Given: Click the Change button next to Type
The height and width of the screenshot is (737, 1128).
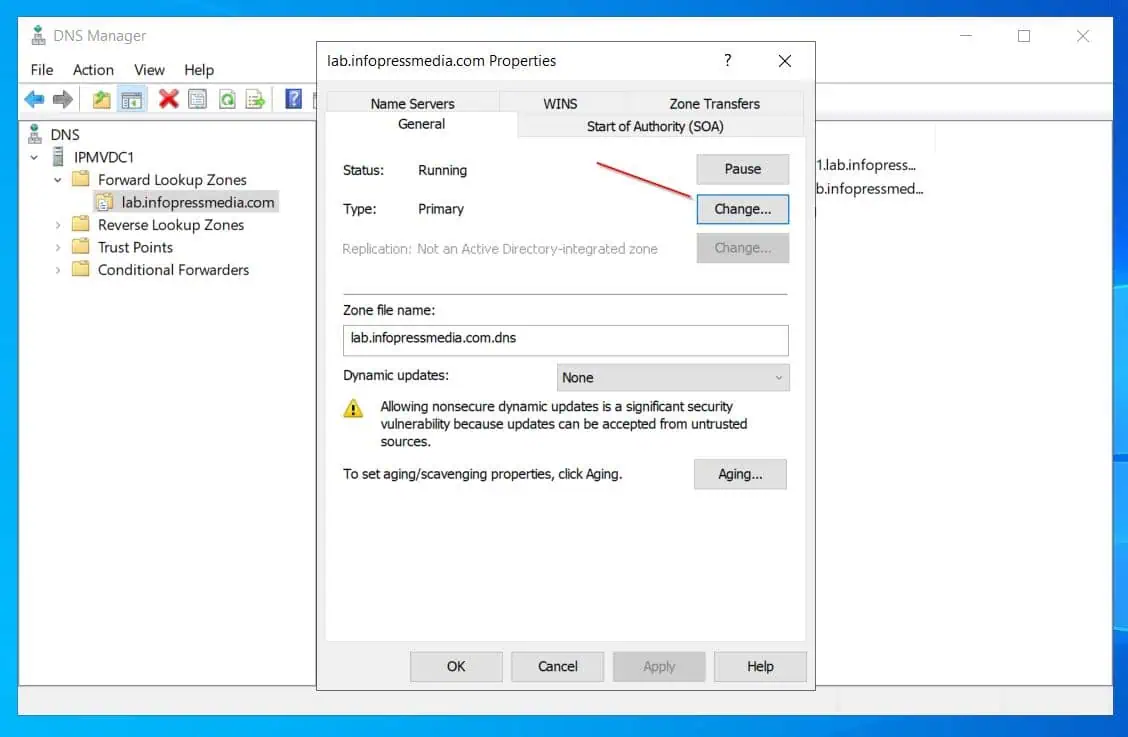Looking at the screenshot, I should tap(742, 209).
